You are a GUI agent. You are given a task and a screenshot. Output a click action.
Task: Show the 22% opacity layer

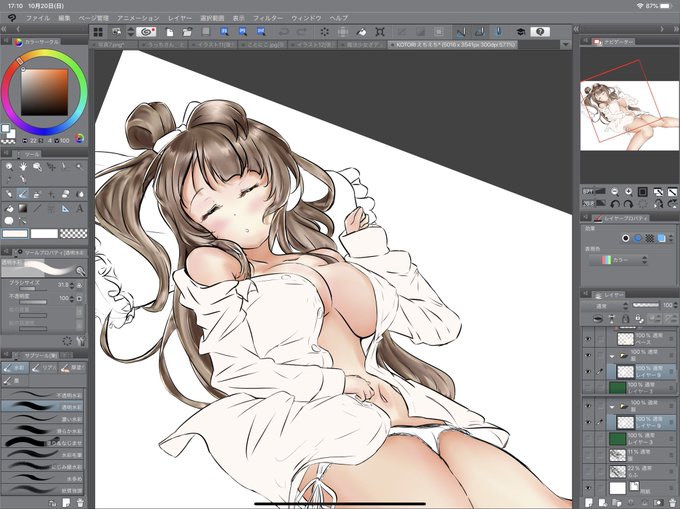pos(588,471)
